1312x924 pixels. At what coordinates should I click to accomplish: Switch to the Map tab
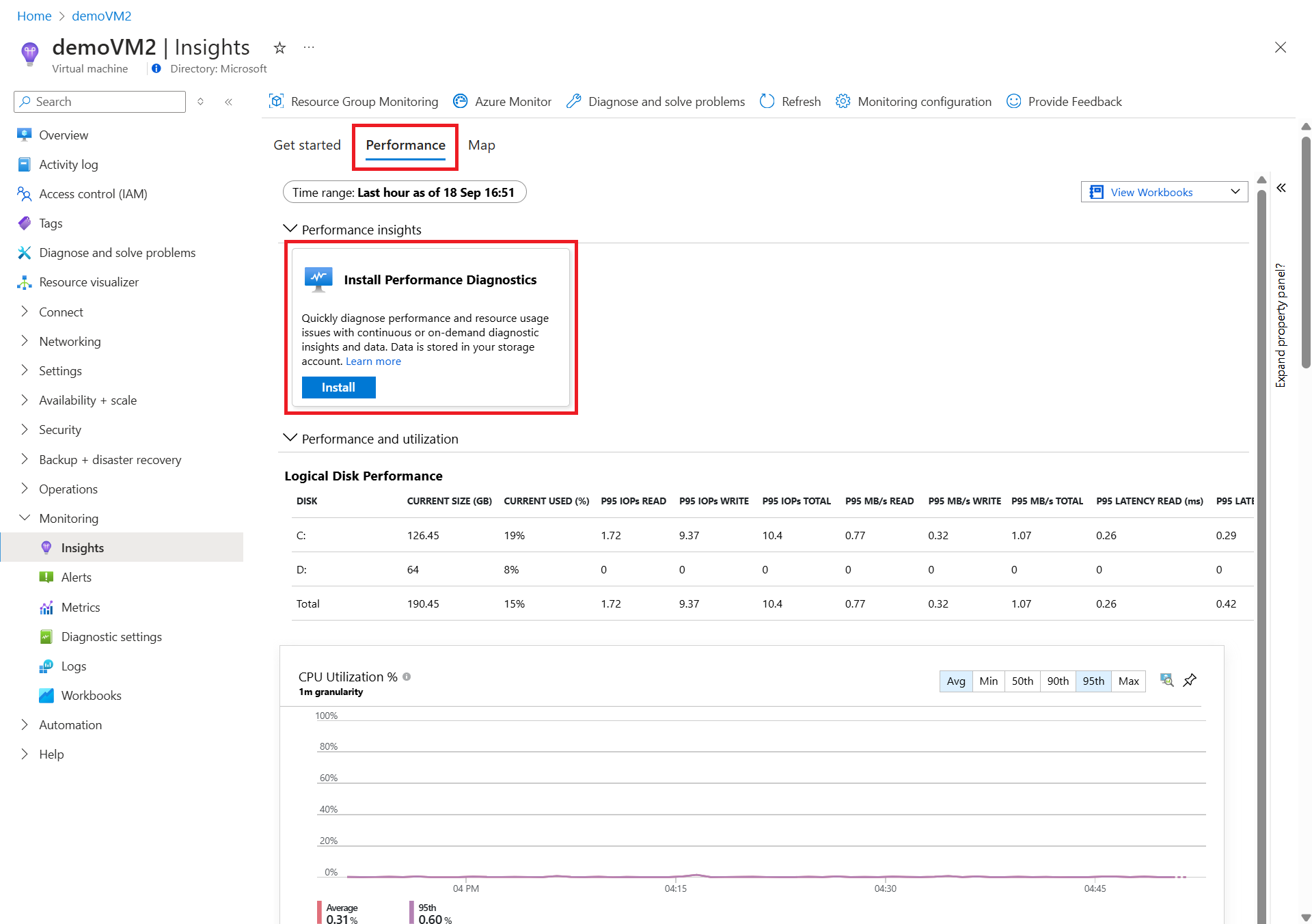click(481, 145)
